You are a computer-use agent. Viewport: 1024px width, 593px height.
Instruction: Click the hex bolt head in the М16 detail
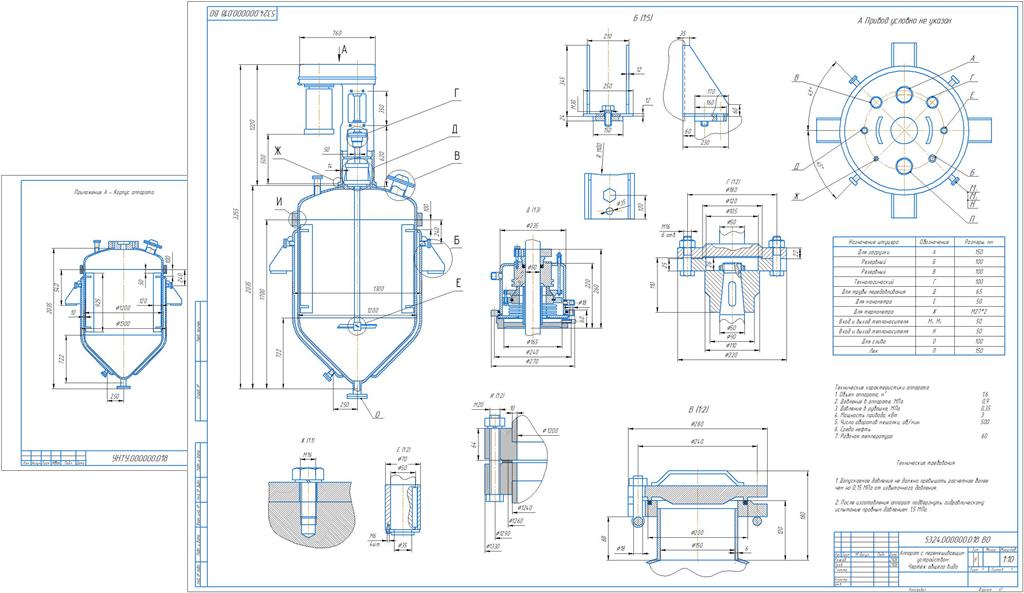pyautogui.click(x=307, y=473)
